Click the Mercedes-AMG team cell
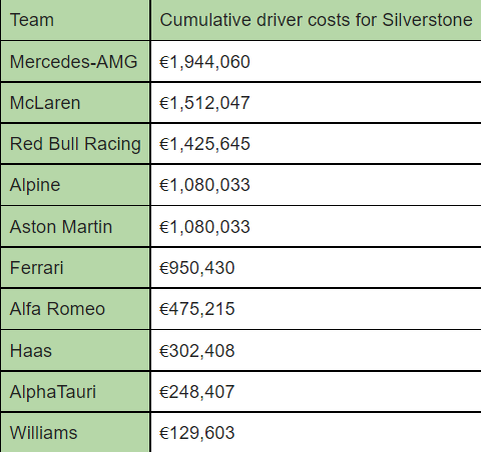The height and width of the screenshot is (452, 481). [75, 62]
